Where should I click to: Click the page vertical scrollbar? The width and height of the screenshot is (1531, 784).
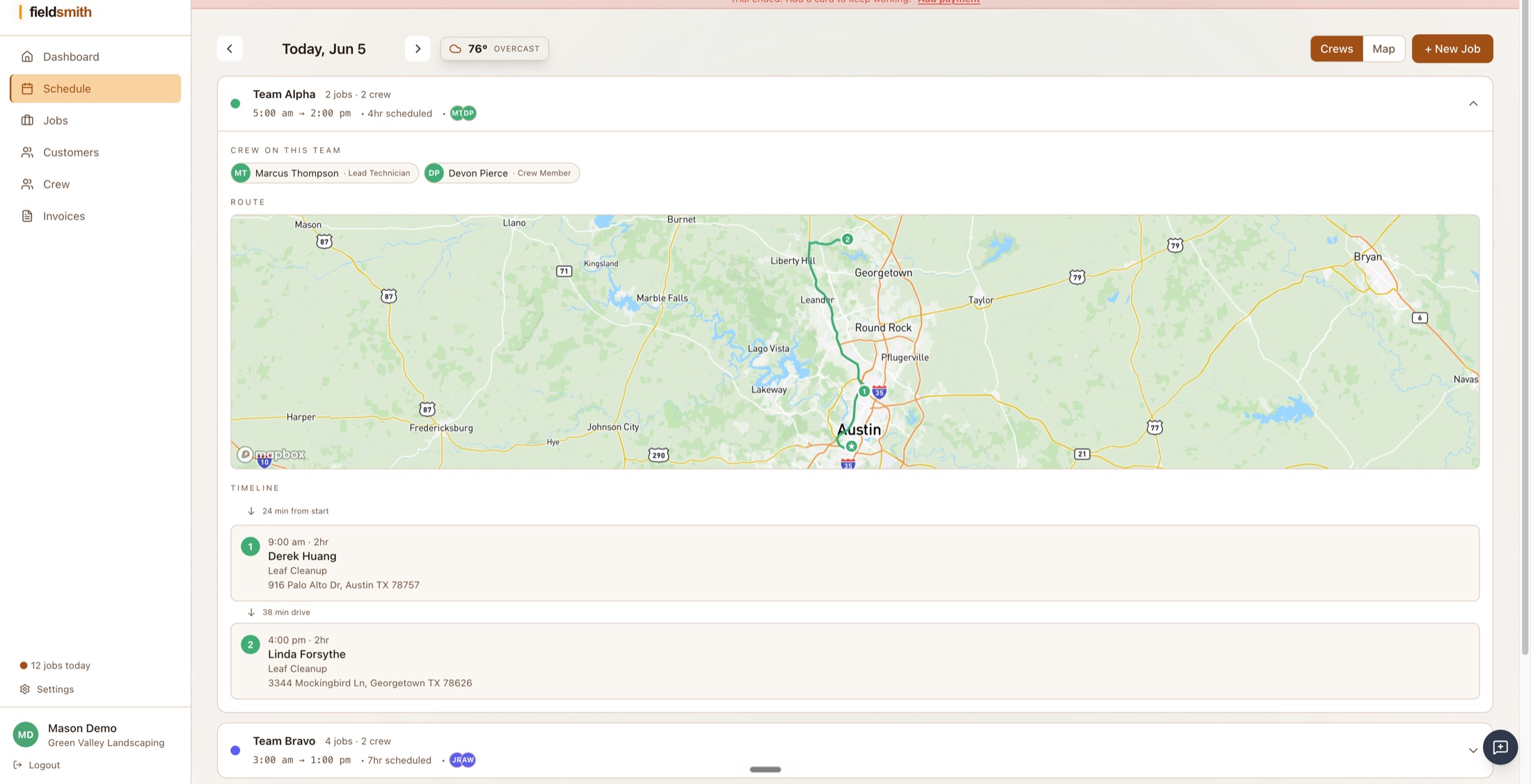point(1525,327)
